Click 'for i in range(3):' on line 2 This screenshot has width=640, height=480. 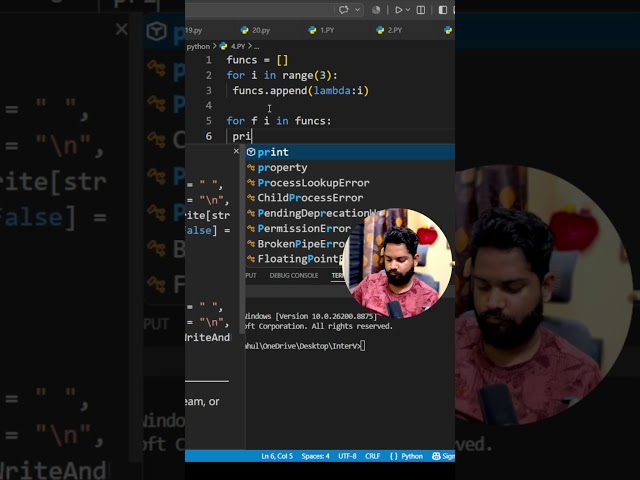click(x=282, y=75)
